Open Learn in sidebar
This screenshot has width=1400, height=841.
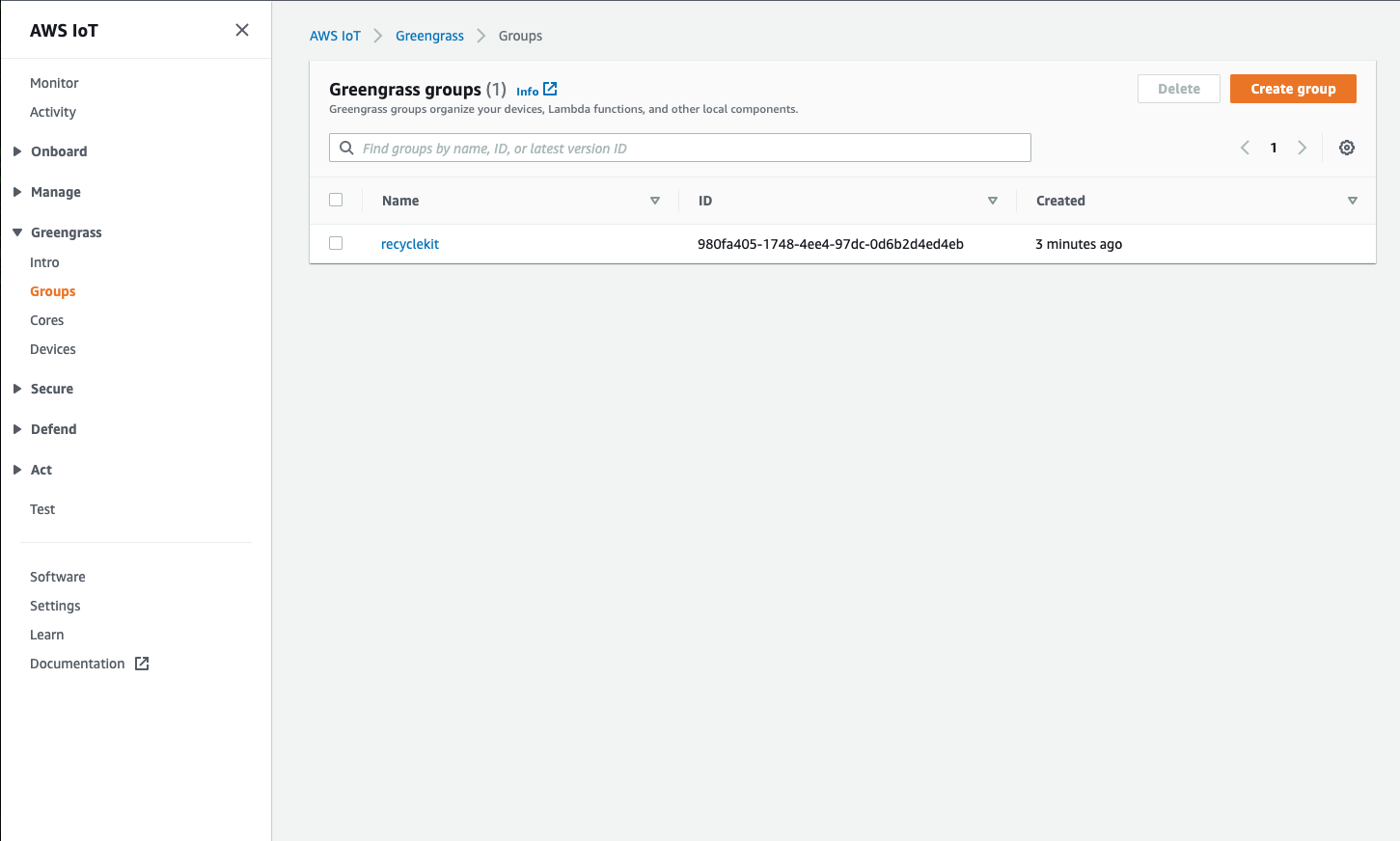coord(47,635)
